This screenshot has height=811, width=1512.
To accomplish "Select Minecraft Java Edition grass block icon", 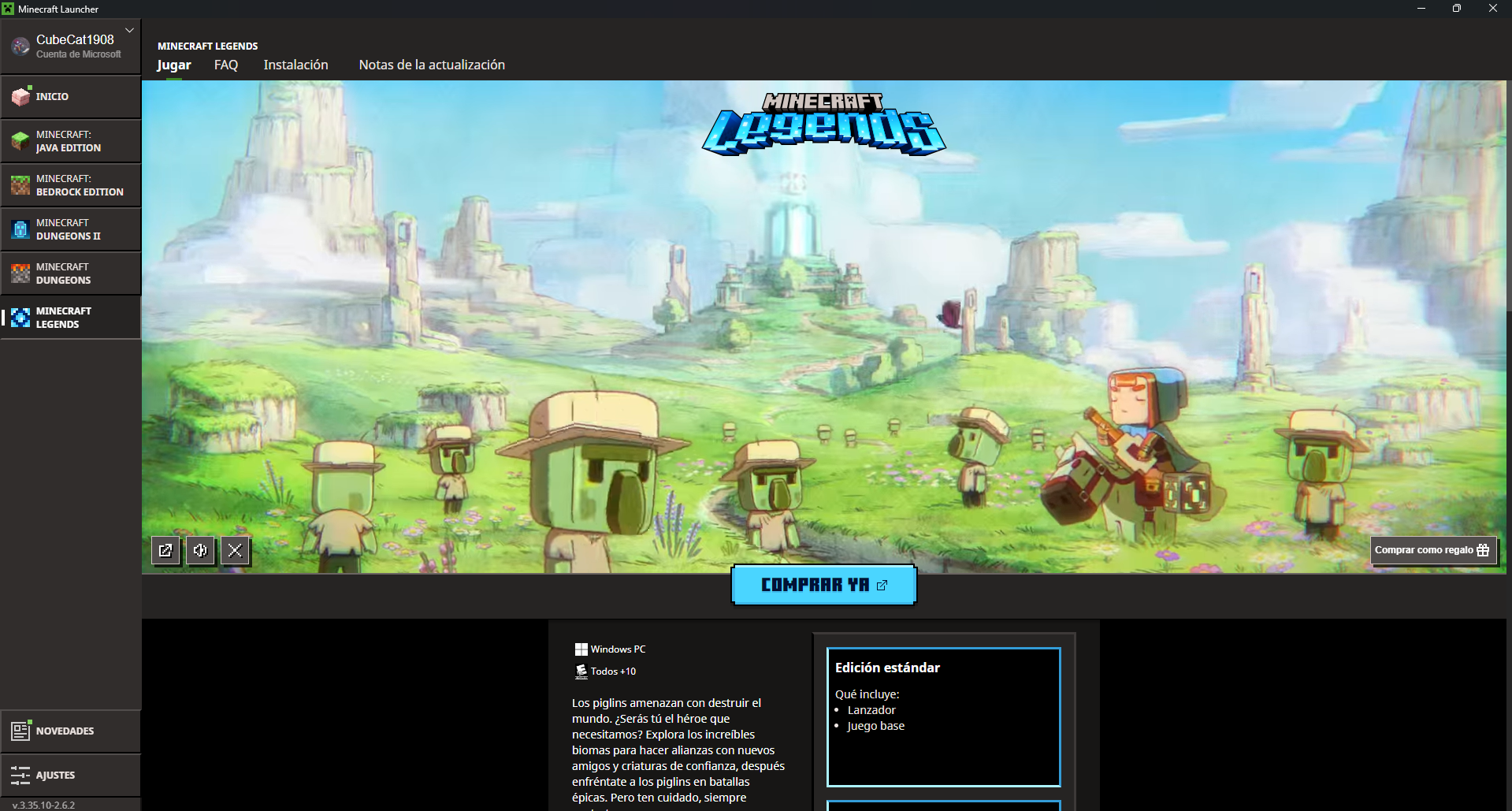I will [20, 141].
